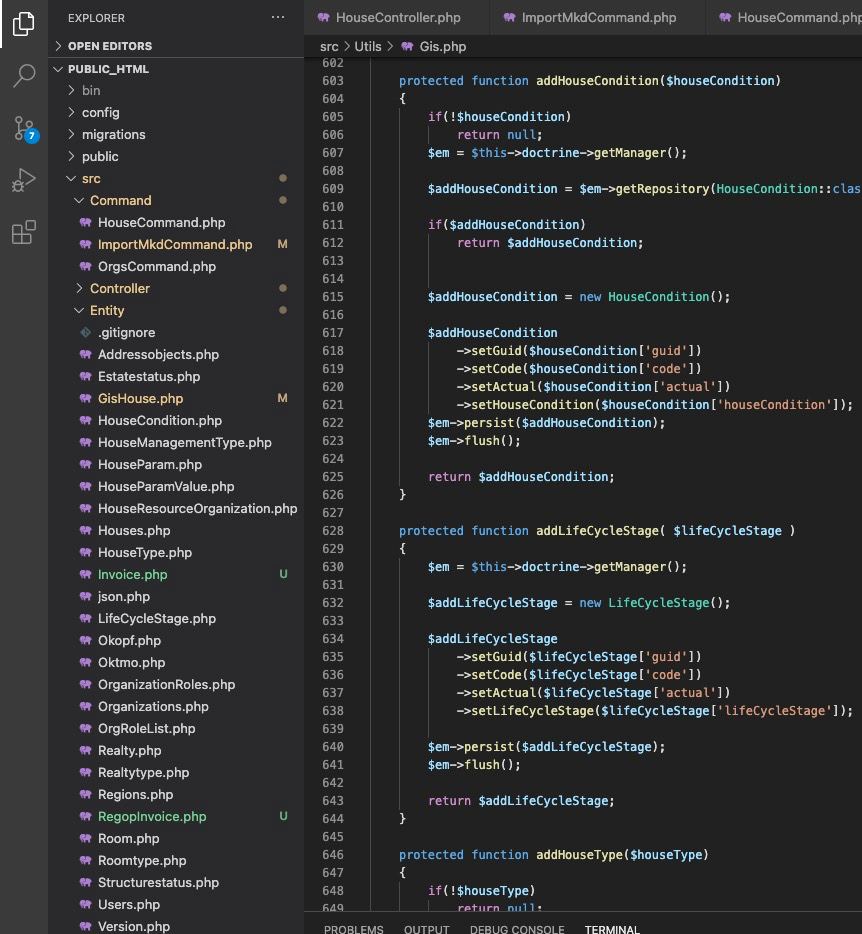Open Oktmo.php file

pos(176,662)
